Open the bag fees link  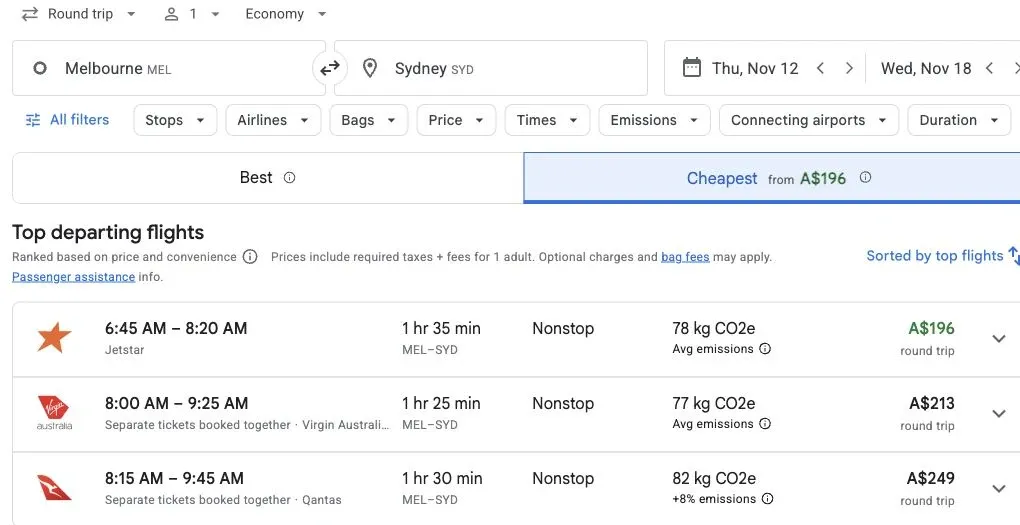coord(685,257)
